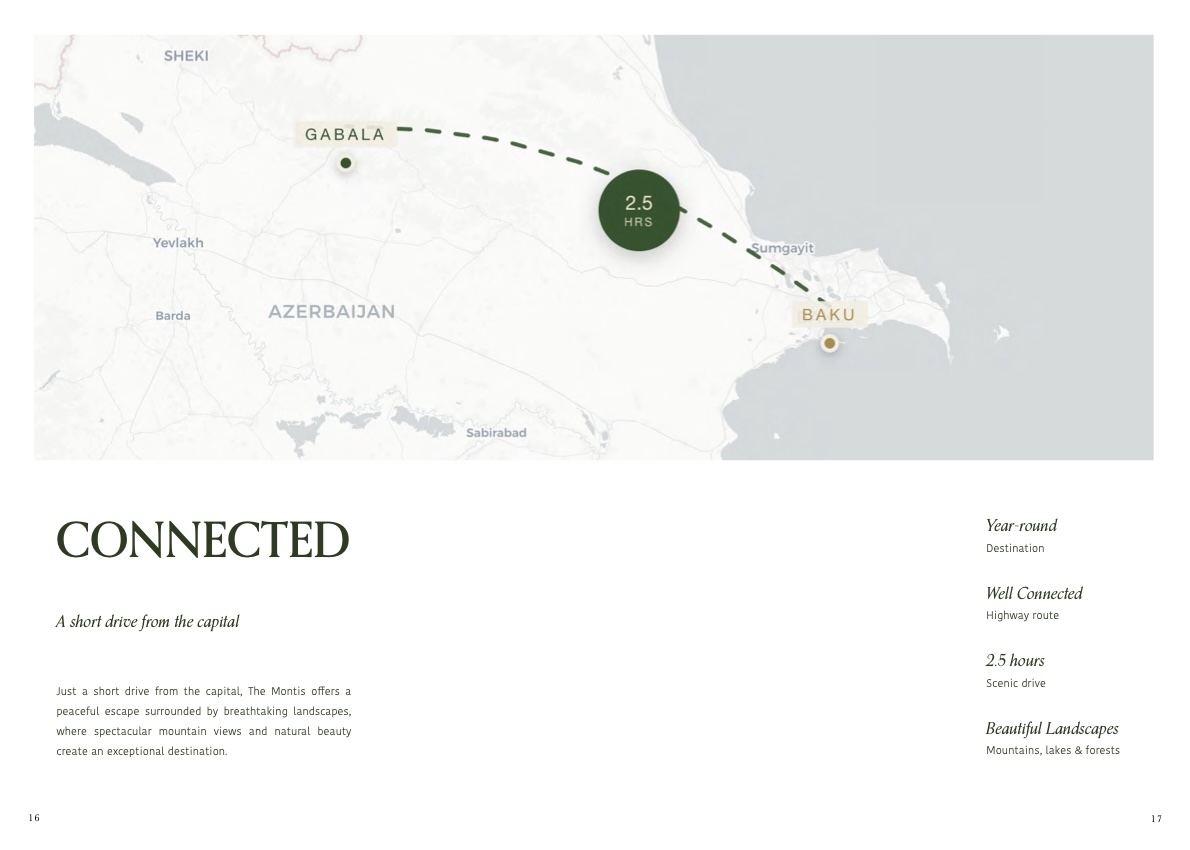Click the Barda city label
The width and height of the screenshot is (1190, 850).
(173, 316)
